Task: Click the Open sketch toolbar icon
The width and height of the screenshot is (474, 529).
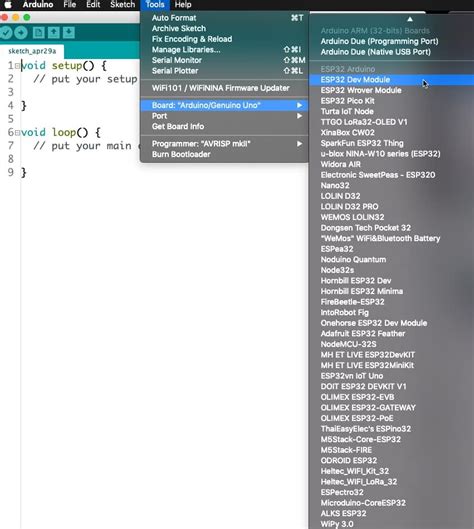Action: [x=53, y=33]
